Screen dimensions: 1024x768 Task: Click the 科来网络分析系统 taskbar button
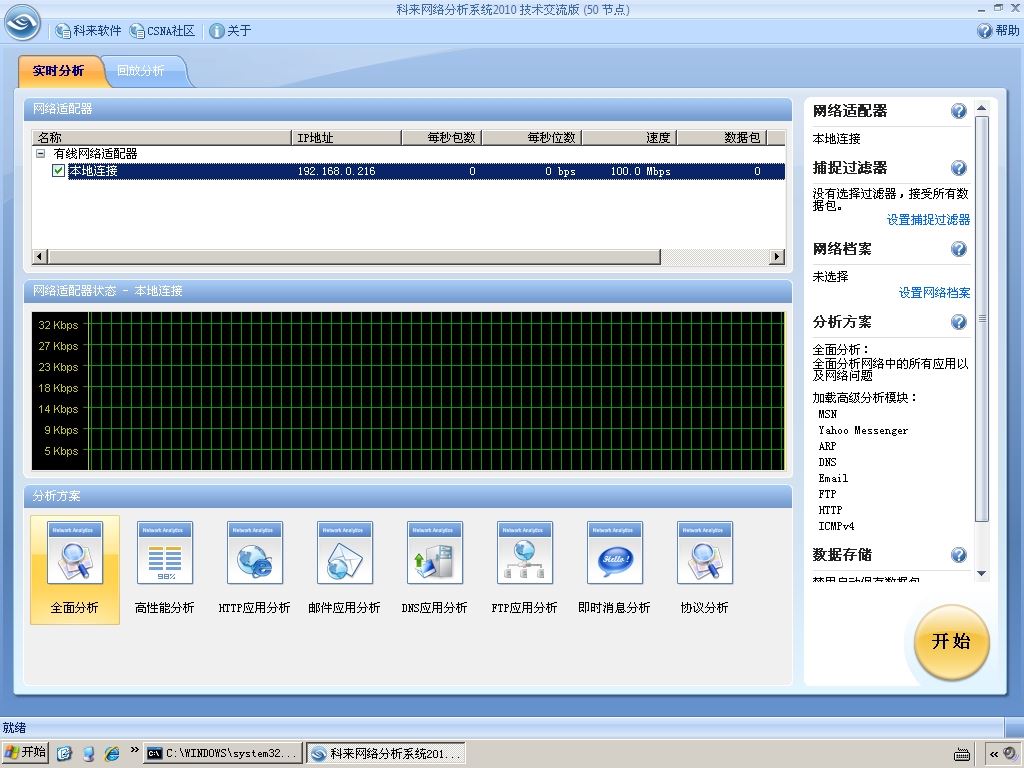(386, 753)
